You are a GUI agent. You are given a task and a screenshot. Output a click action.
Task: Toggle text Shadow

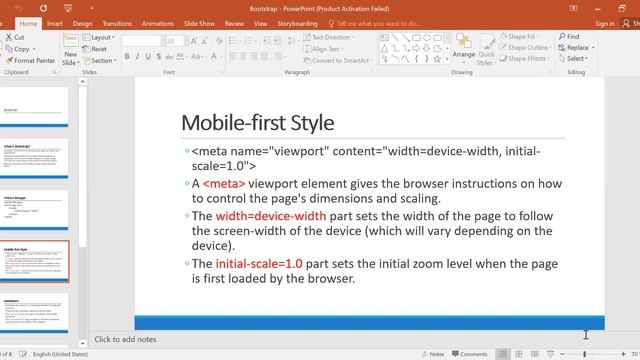[158, 56]
